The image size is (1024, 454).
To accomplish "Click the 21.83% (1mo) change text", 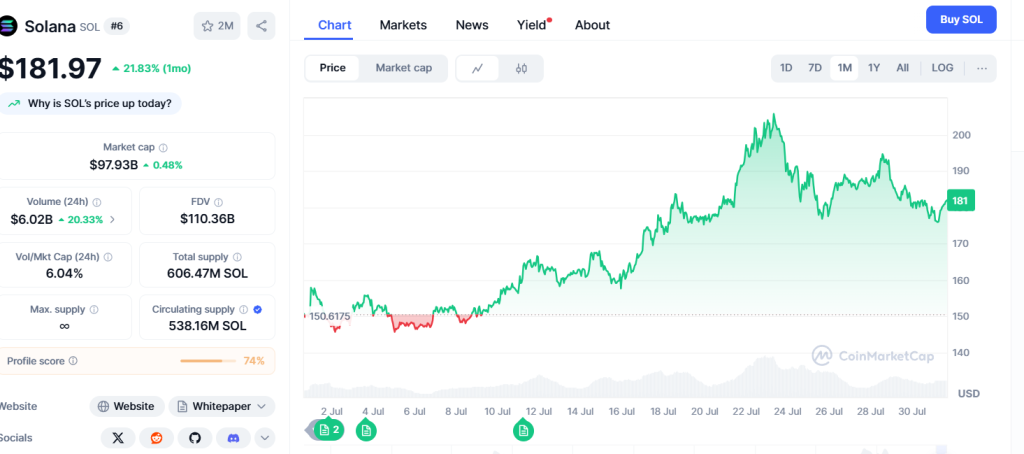I will pos(152,68).
